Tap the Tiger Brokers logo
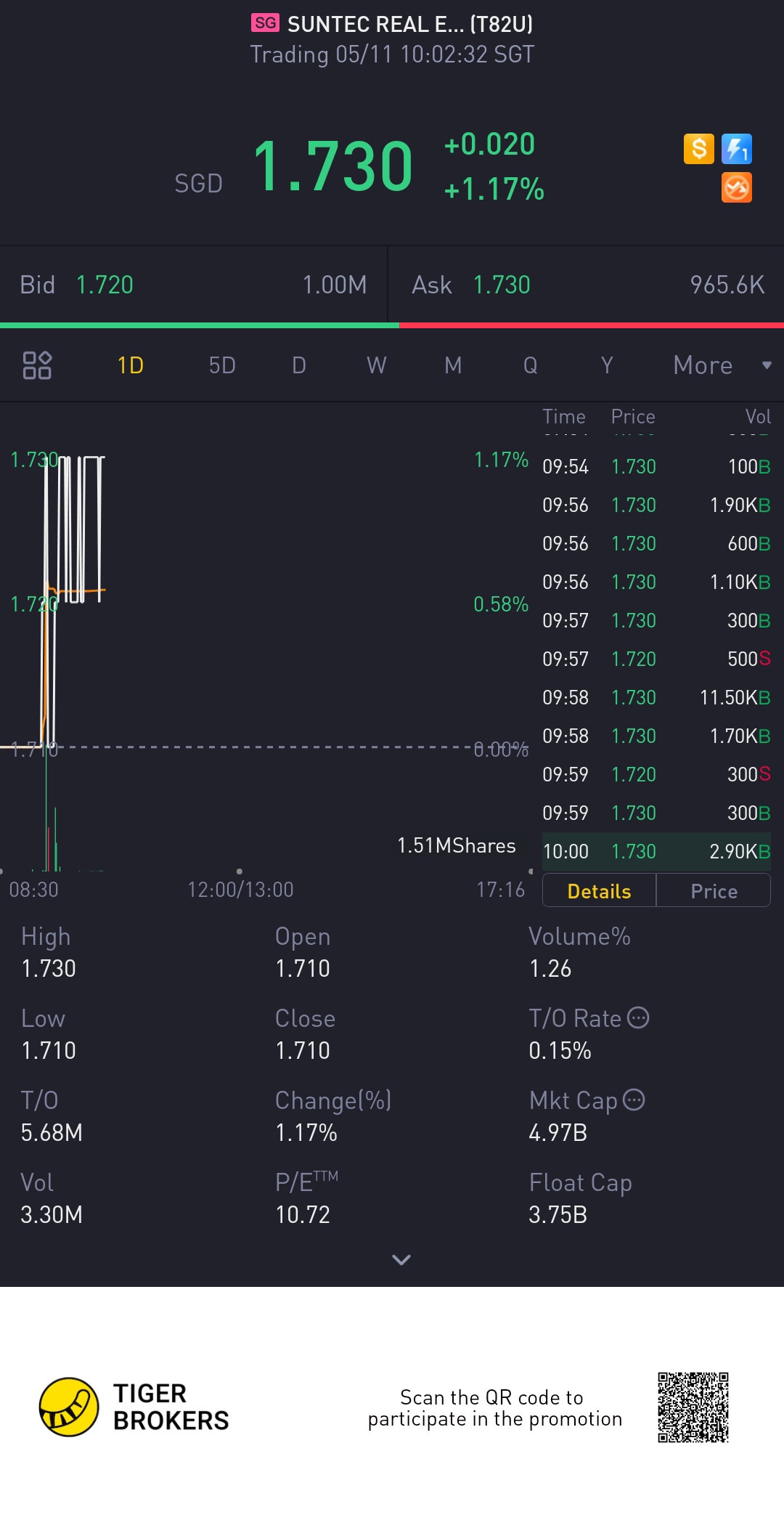This screenshot has height=1528, width=784. pos(69,1407)
